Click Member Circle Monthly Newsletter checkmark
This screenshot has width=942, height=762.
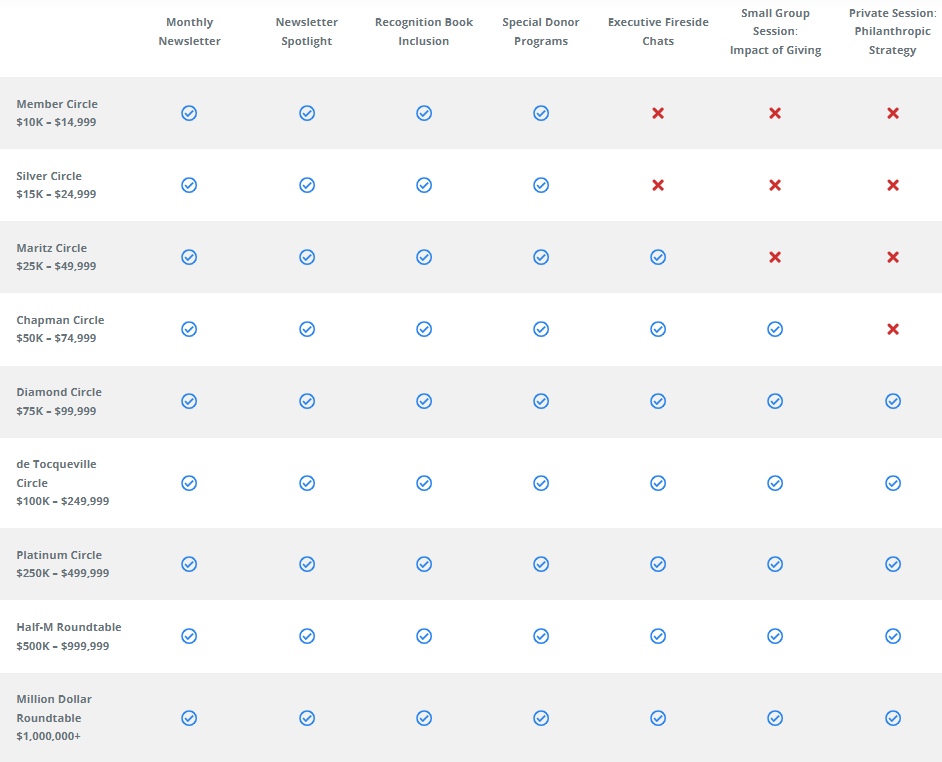point(189,113)
